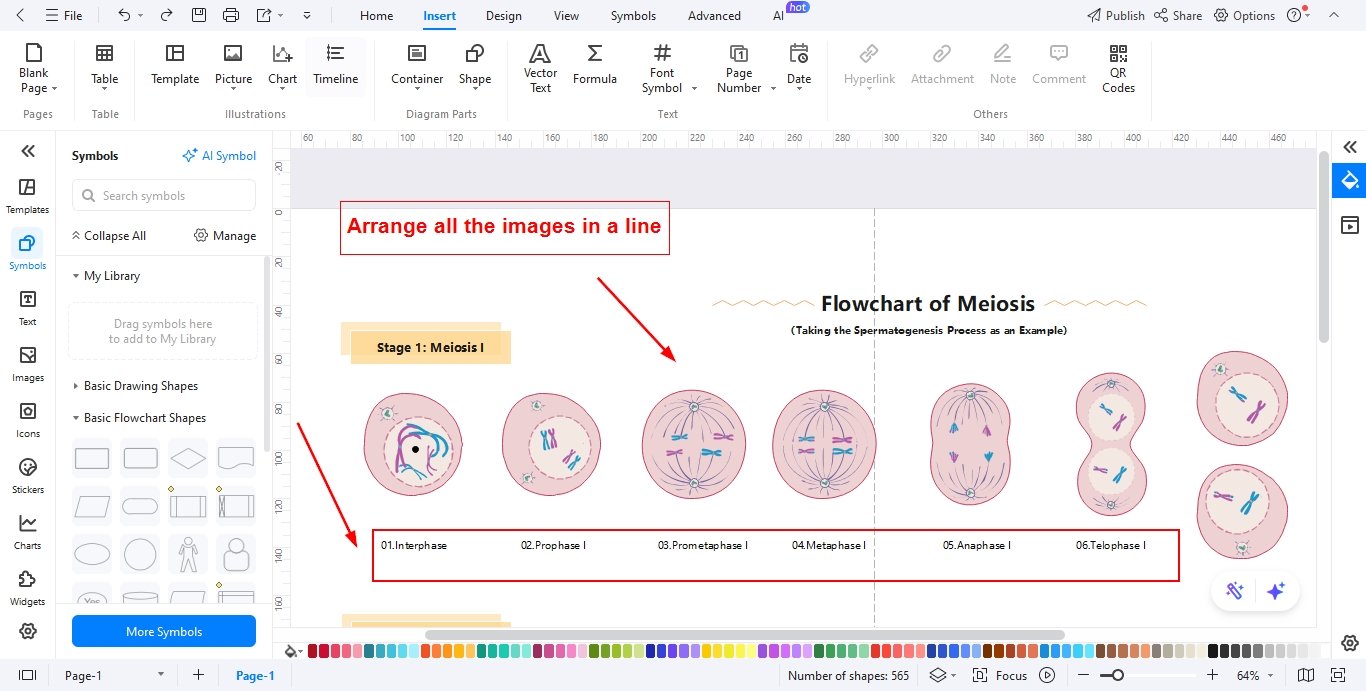The width and height of the screenshot is (1366, 691).
Task: Open the fill style panel icon on right
Action: coord(1350,180)
